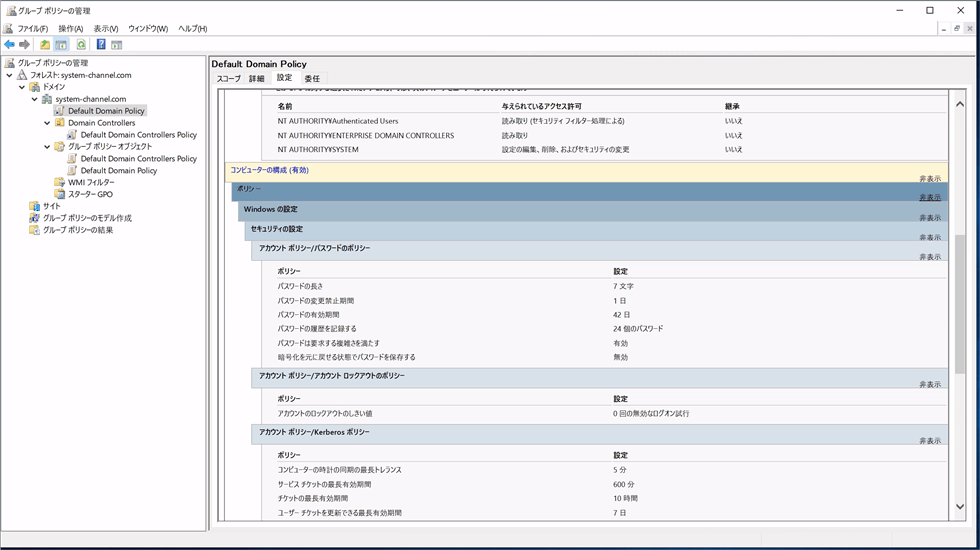Collapse the フォレスト: system-channel.com tree node
This screenshot has height=550, width=980.
tap(10, 75)
